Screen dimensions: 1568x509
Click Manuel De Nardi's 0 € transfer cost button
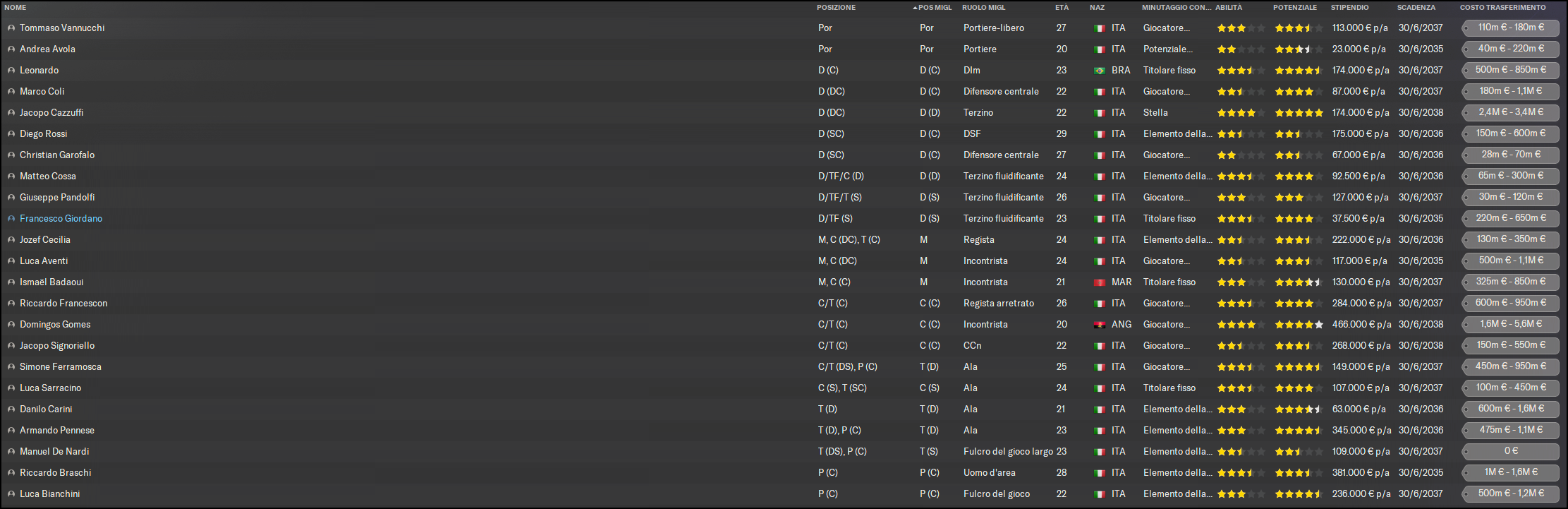click(x=1511, y=452)
